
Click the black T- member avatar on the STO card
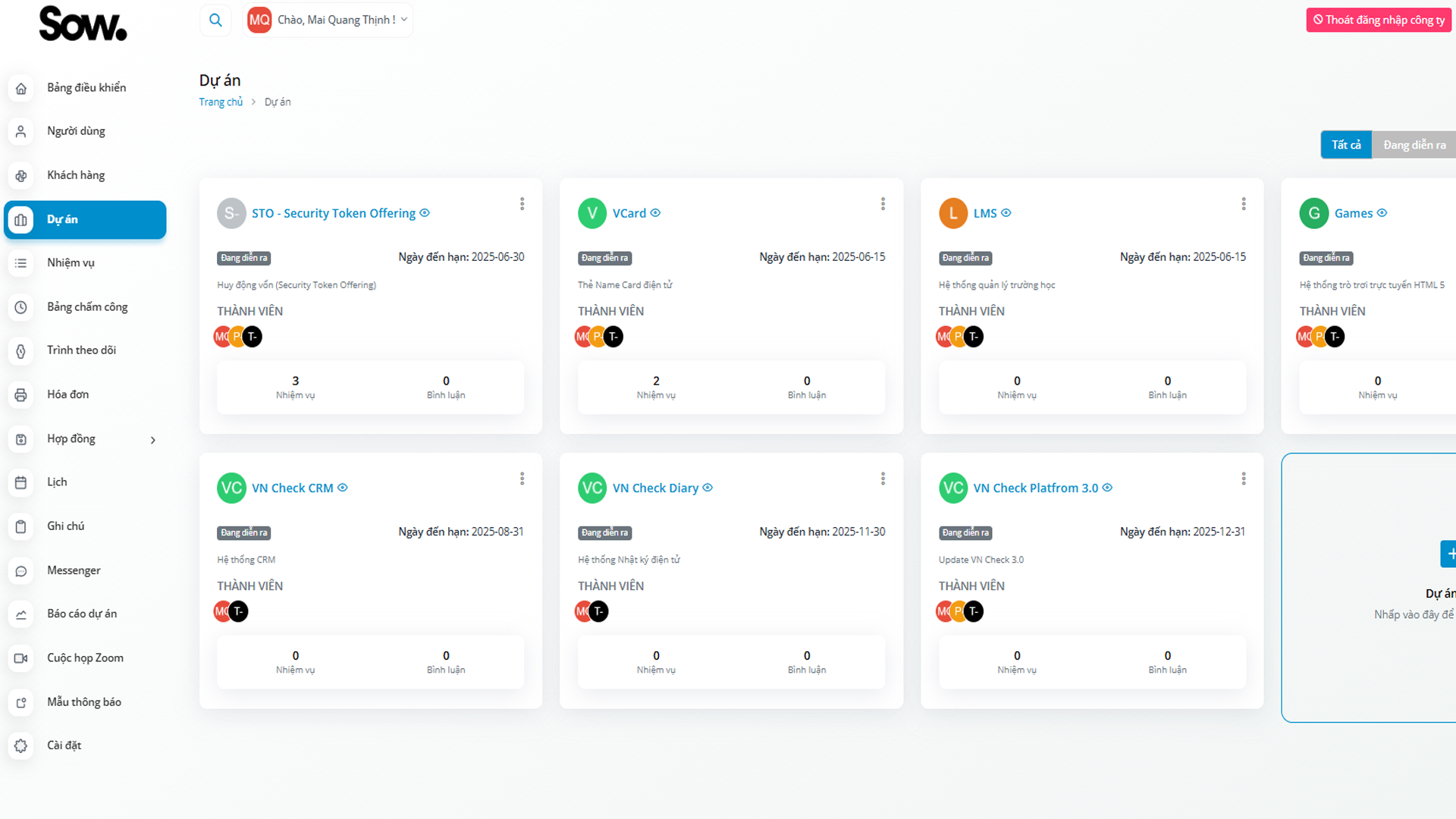[x=253, y=337]
